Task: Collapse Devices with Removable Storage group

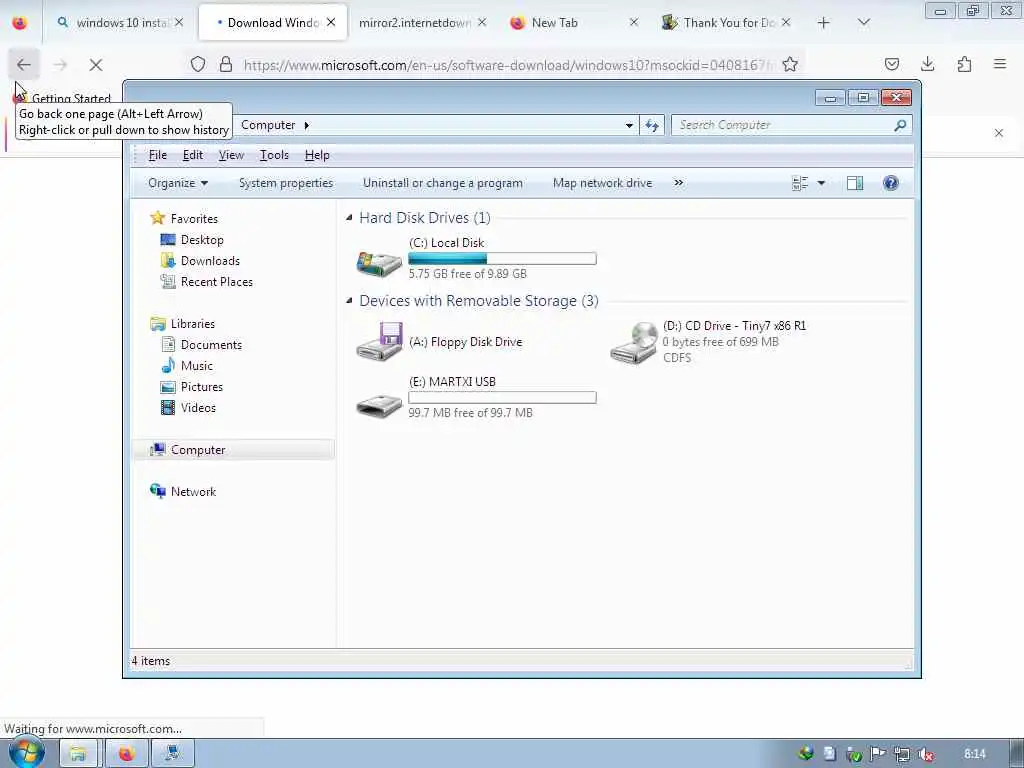Action: pyautogui.click(x=349, y=300)
